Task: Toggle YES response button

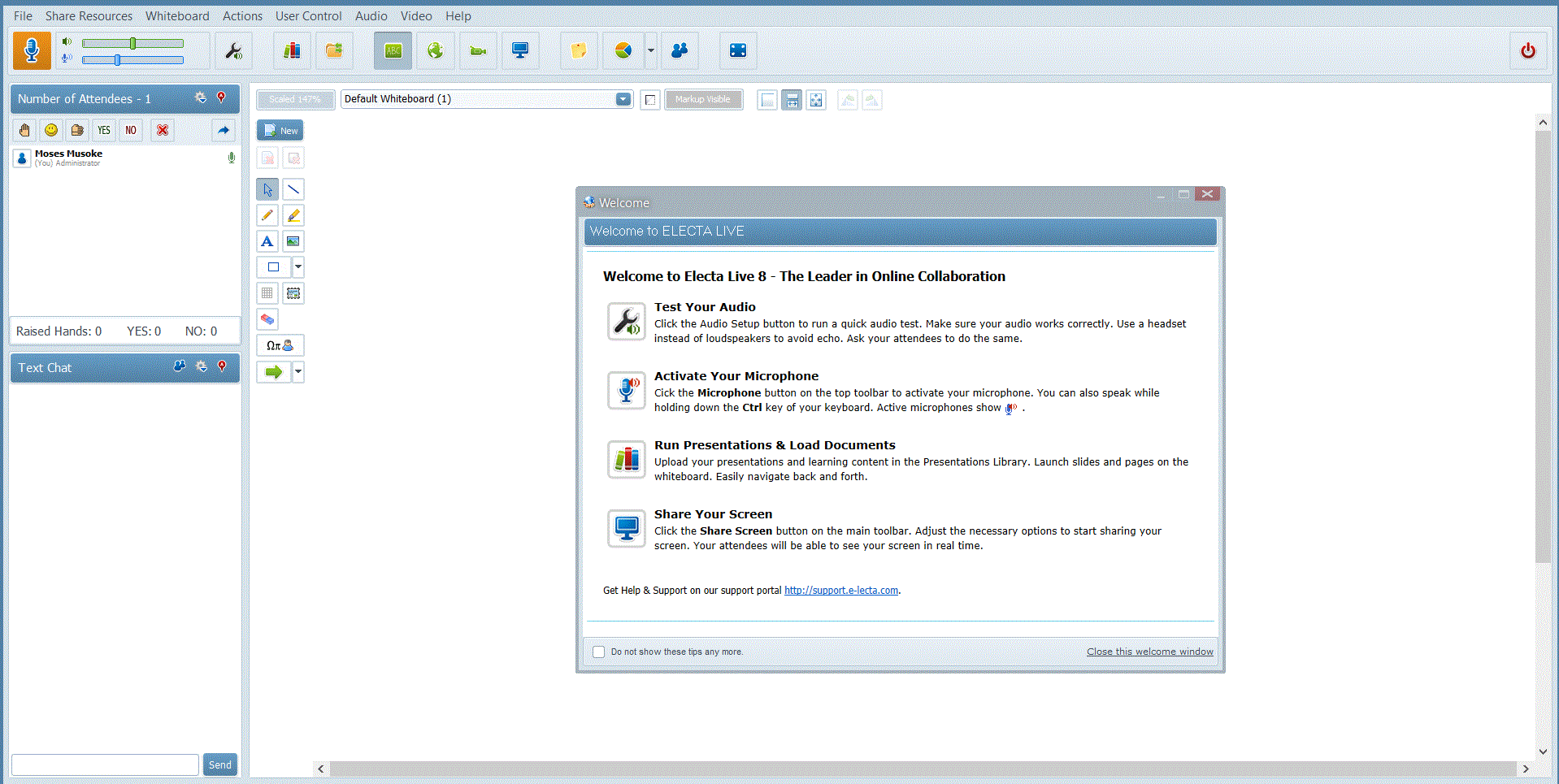Action: [x=104, y=130]
